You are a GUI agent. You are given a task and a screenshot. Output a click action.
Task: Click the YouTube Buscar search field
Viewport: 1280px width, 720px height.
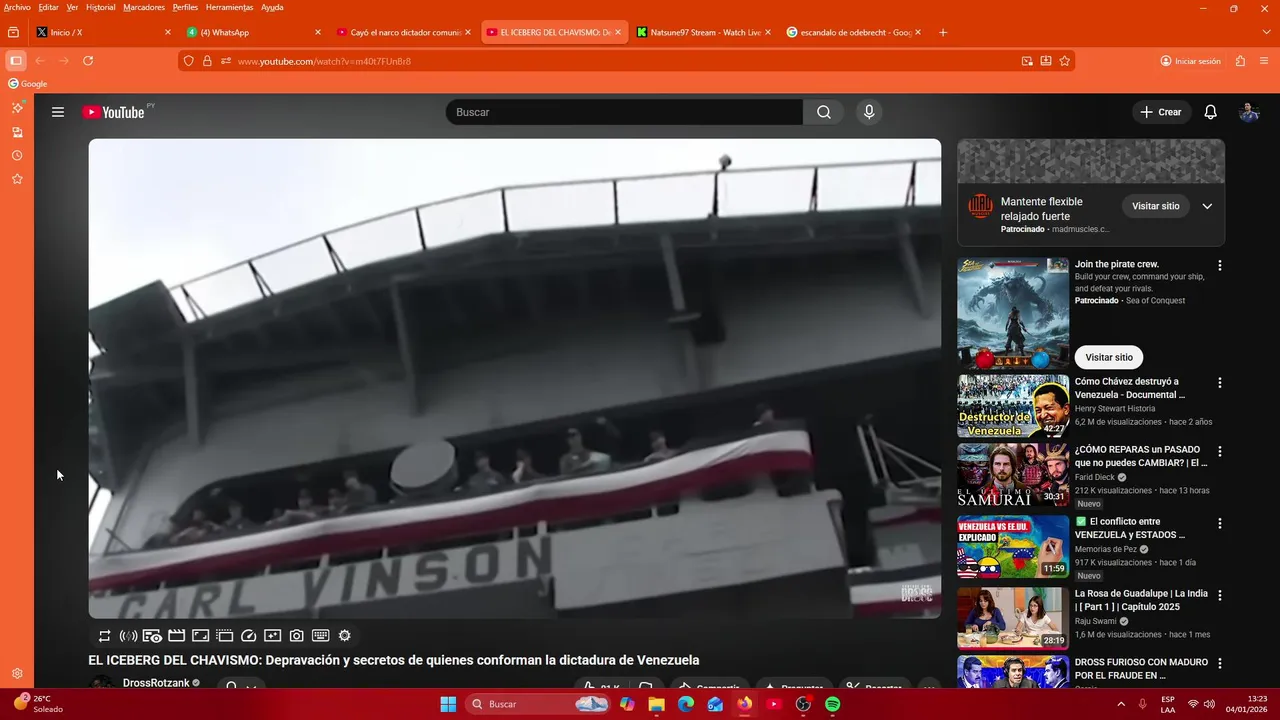624,112
